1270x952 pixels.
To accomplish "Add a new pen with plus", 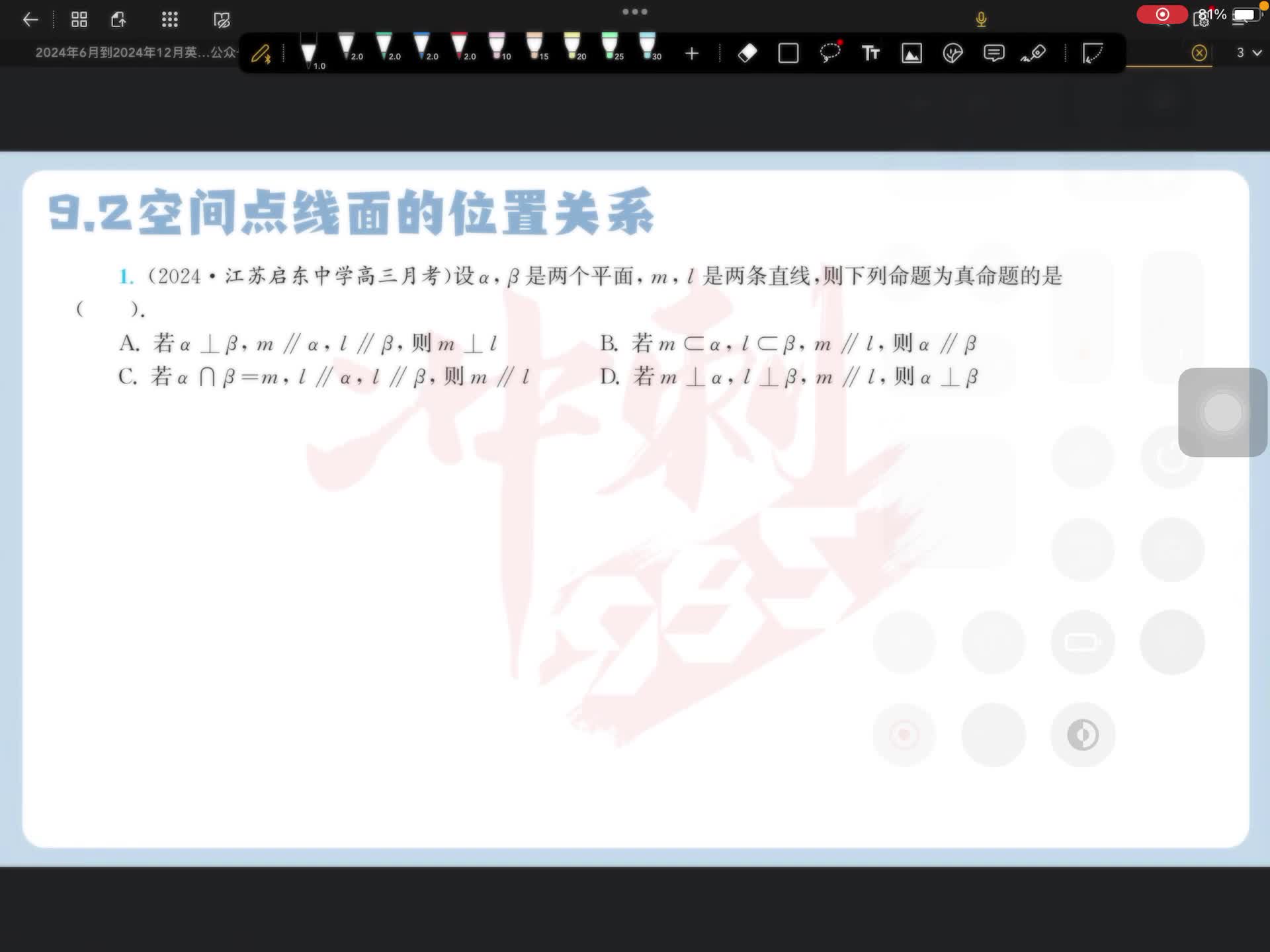I will pos(692,53).
